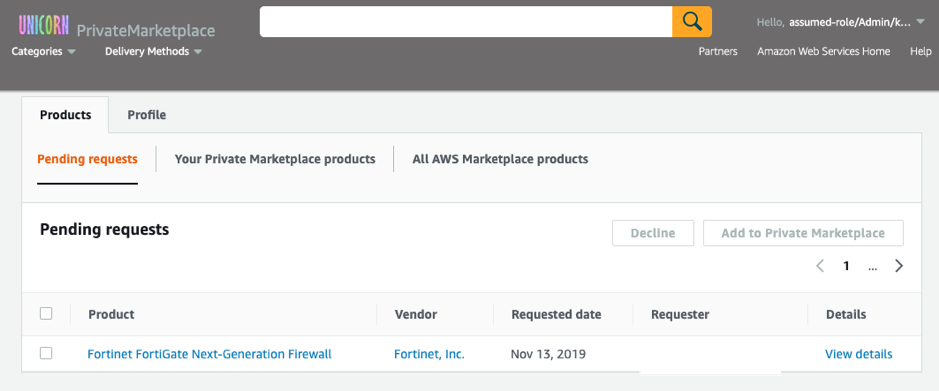Click the orange search magnifier button

692,22
